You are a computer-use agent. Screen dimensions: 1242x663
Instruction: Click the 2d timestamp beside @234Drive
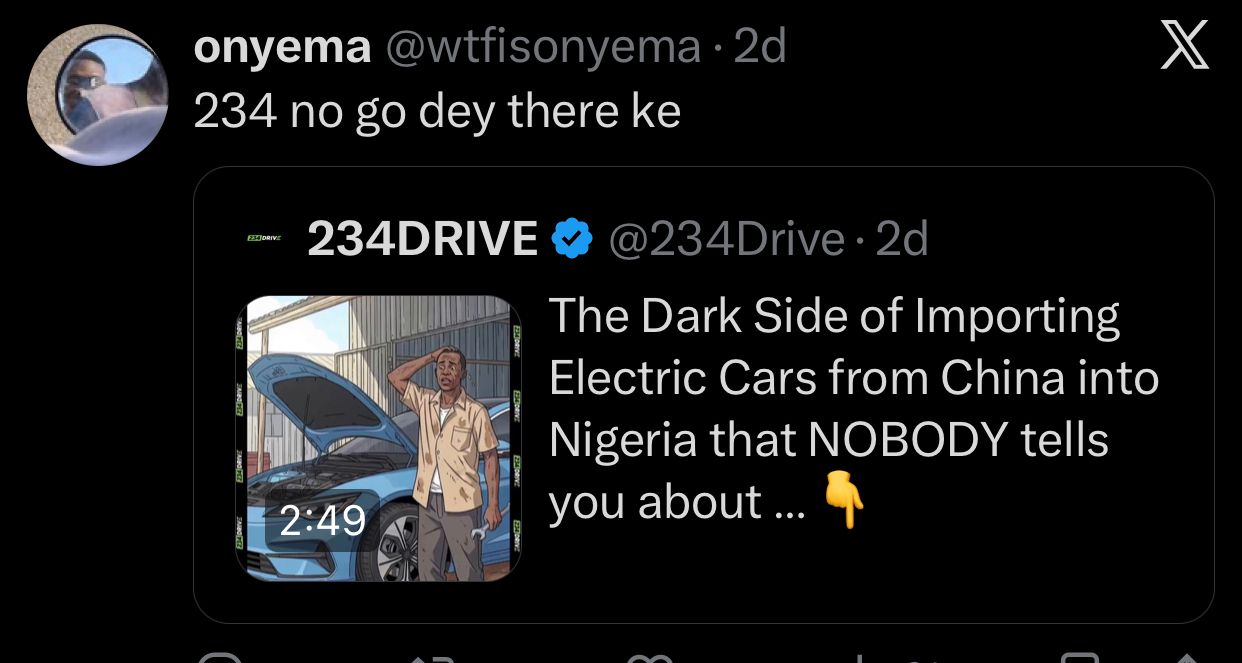902,239
